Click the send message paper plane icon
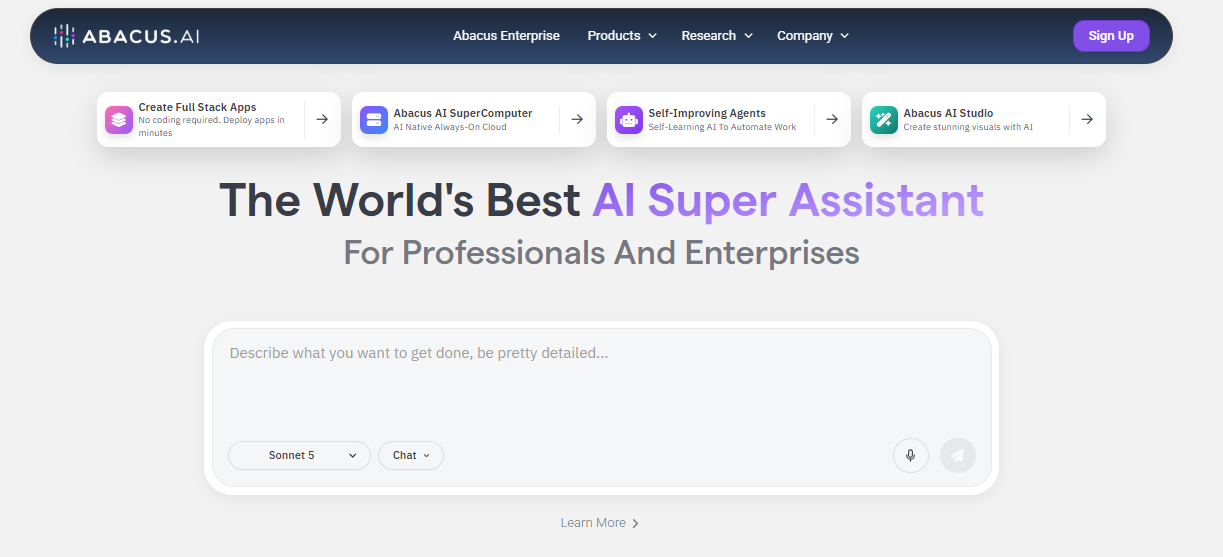1223x557 pixels. tap(958, 455)
